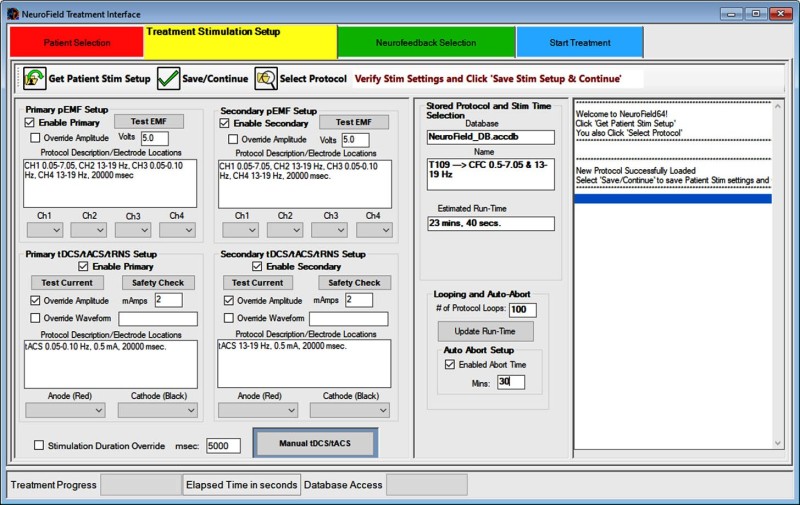Click the Save/Continue checkmark icon
Image resolution: width=800 pixels, height=505 pixels.
coord(168,78)
